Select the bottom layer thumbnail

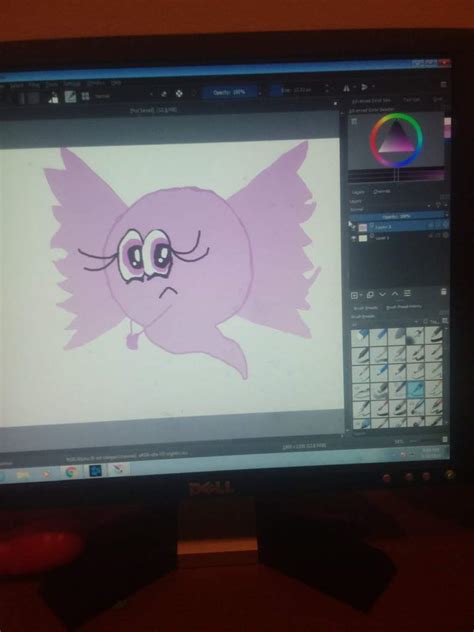pos(363,238)
